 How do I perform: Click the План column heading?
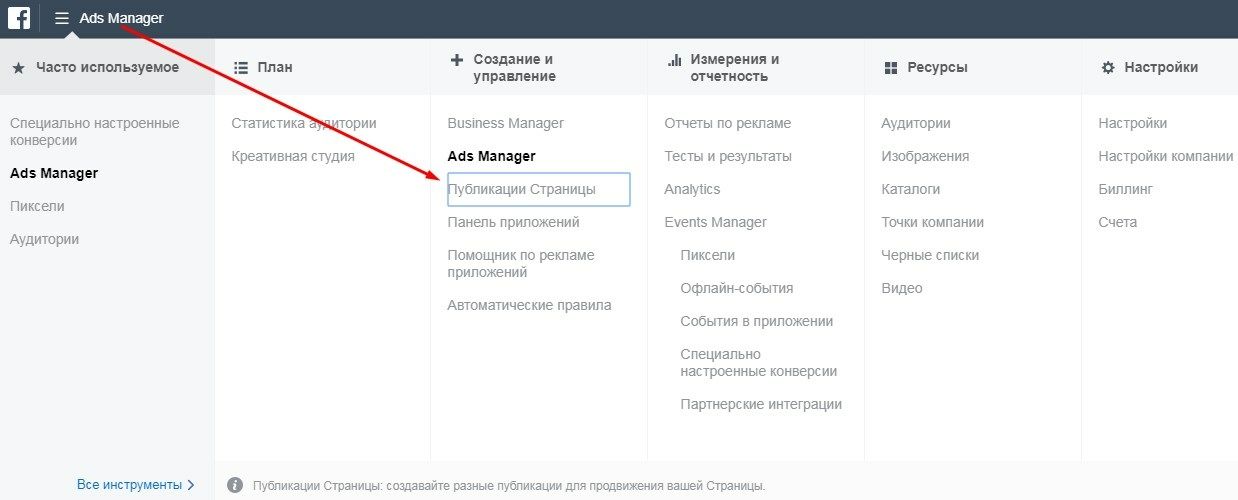coord(274,67)
